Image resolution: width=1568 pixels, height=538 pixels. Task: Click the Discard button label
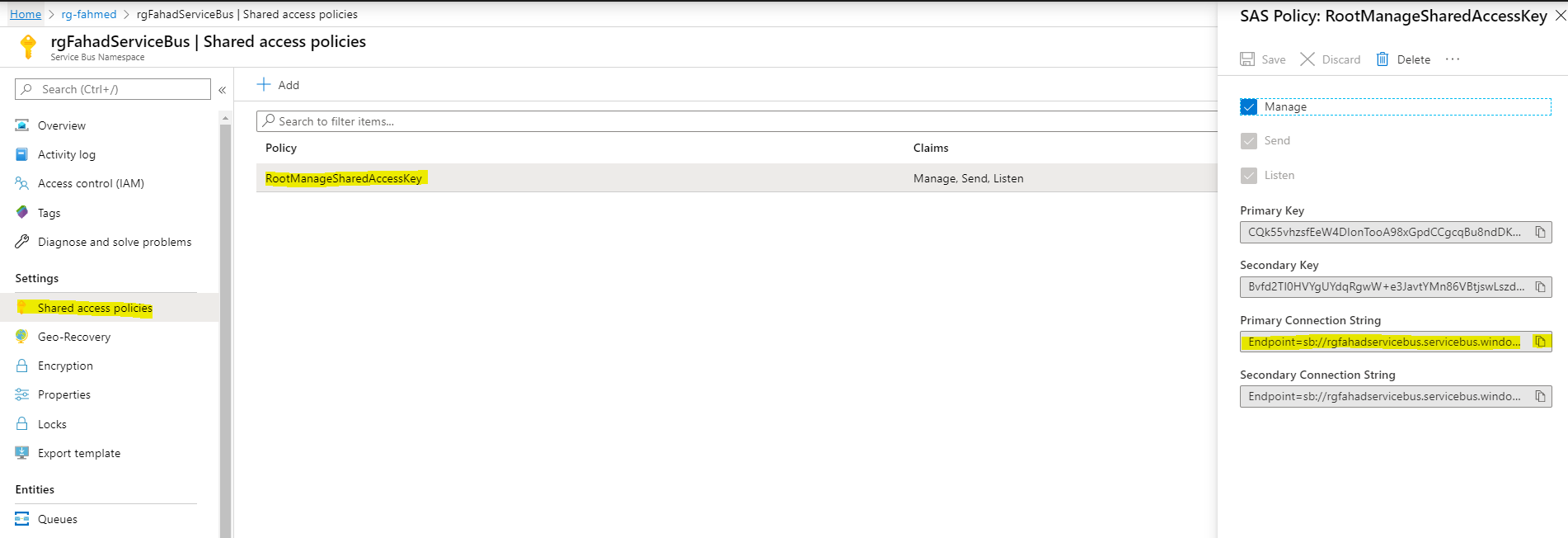tap(1341, 59)
